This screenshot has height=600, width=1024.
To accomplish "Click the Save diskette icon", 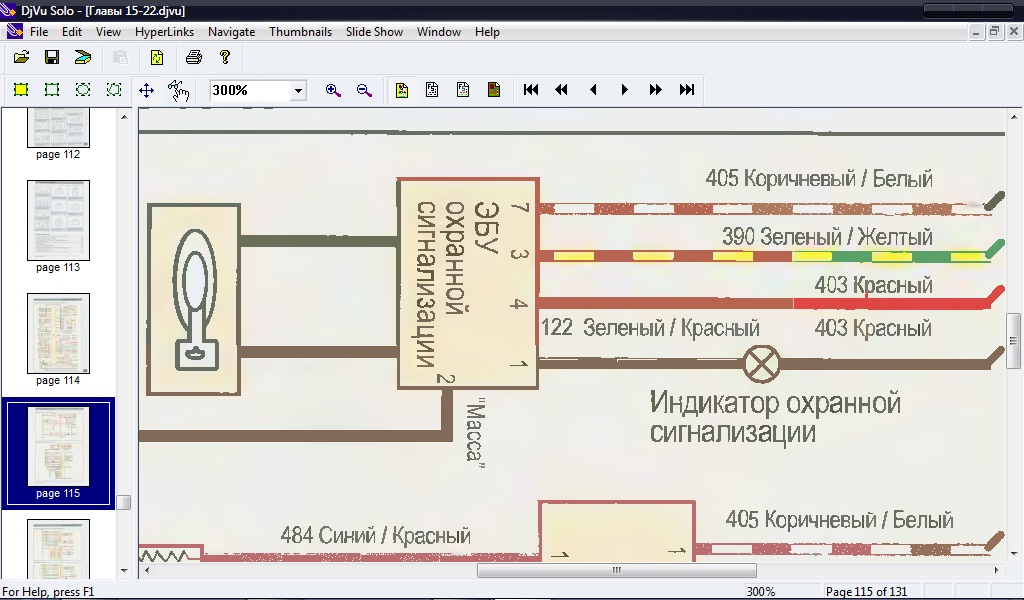I will tap(52, 58).
